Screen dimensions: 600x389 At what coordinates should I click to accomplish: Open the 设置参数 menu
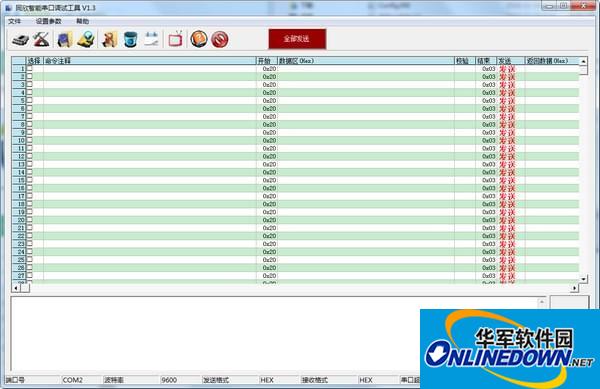pyautogui.click(x=49, y=21)
